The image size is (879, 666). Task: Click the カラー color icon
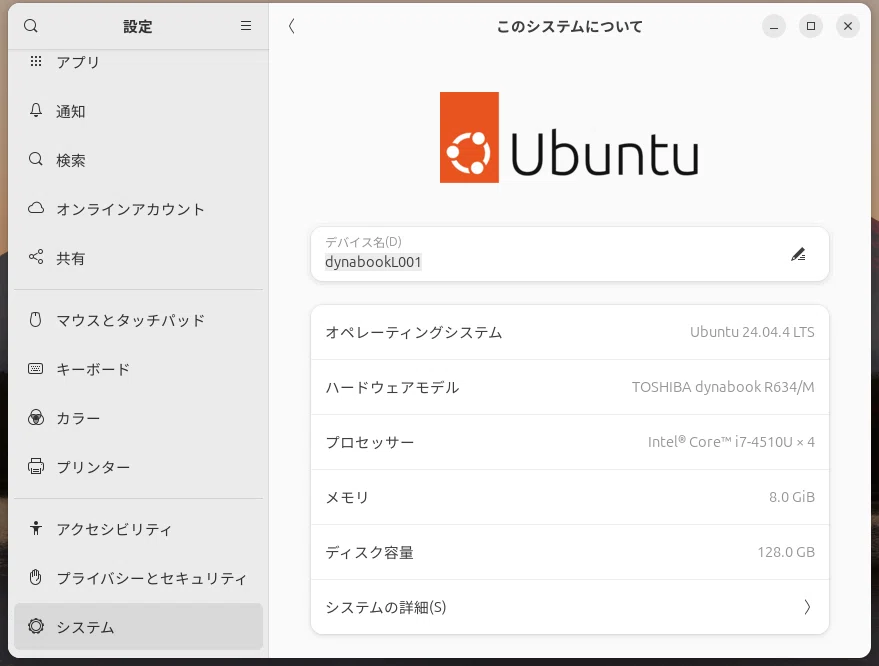[36, 418]
